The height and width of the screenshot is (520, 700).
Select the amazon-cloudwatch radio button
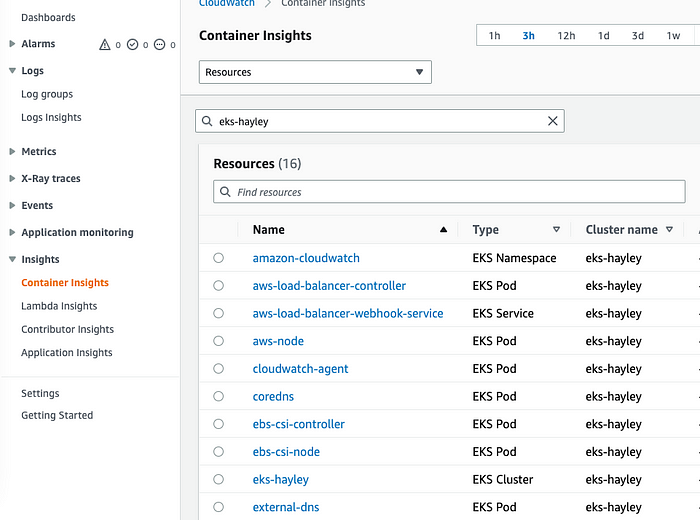click(x=219, y=258)
